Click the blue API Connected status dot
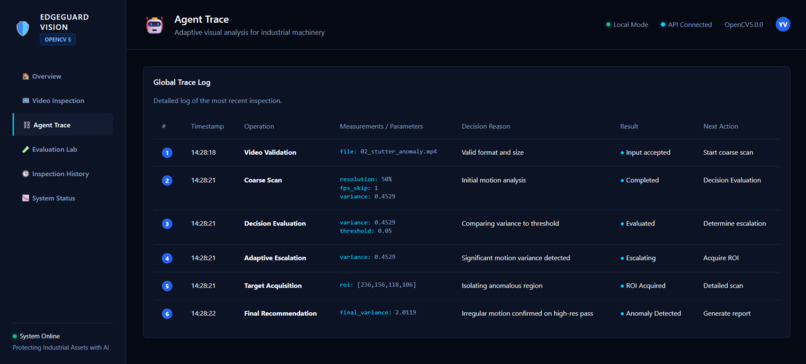The image size is (806, 364). [663, 25]
